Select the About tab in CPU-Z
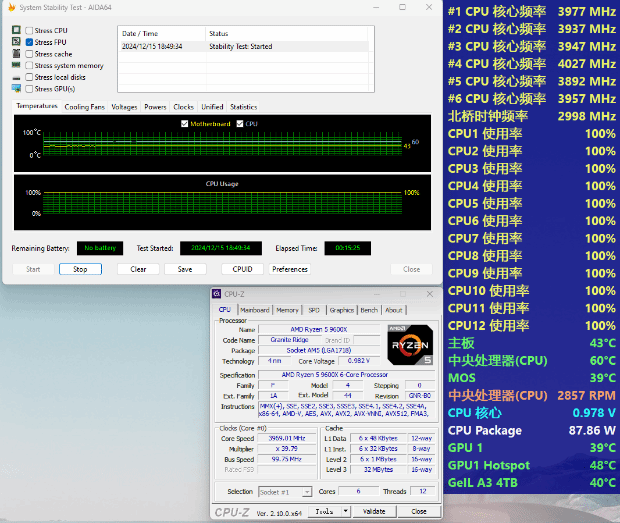 point(394,310)
